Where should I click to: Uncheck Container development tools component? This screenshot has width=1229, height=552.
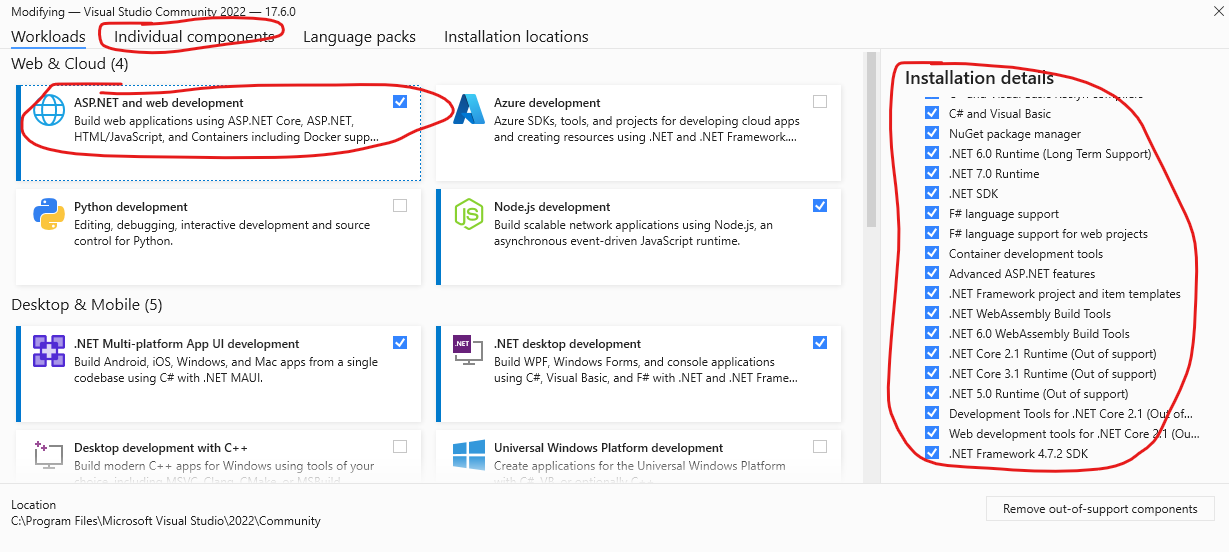932,253
